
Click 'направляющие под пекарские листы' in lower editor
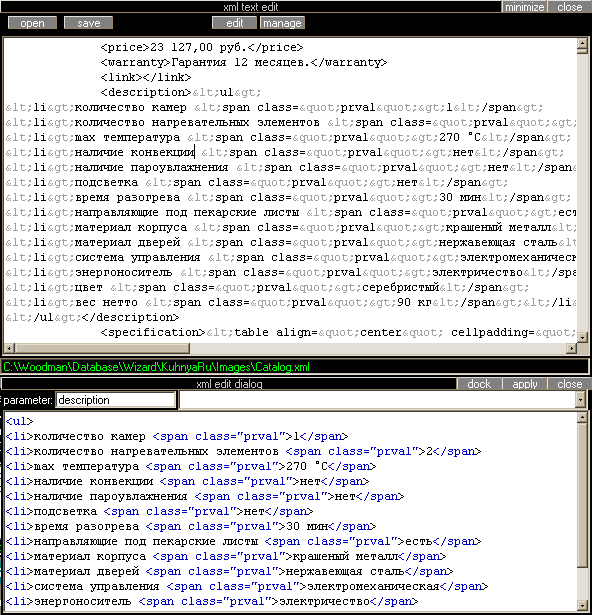pos(243,542)
